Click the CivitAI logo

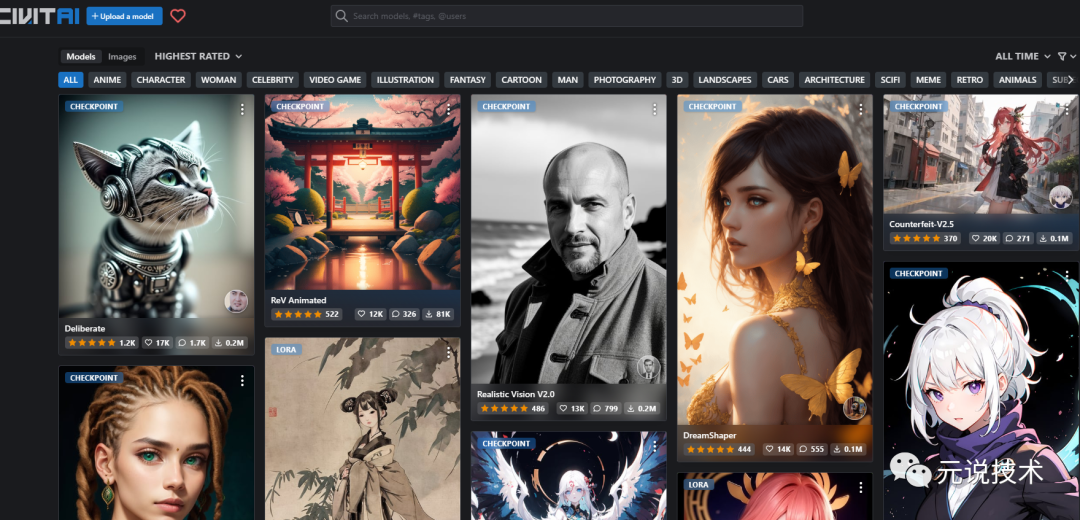pyautogui.click(x=39, y=17)
